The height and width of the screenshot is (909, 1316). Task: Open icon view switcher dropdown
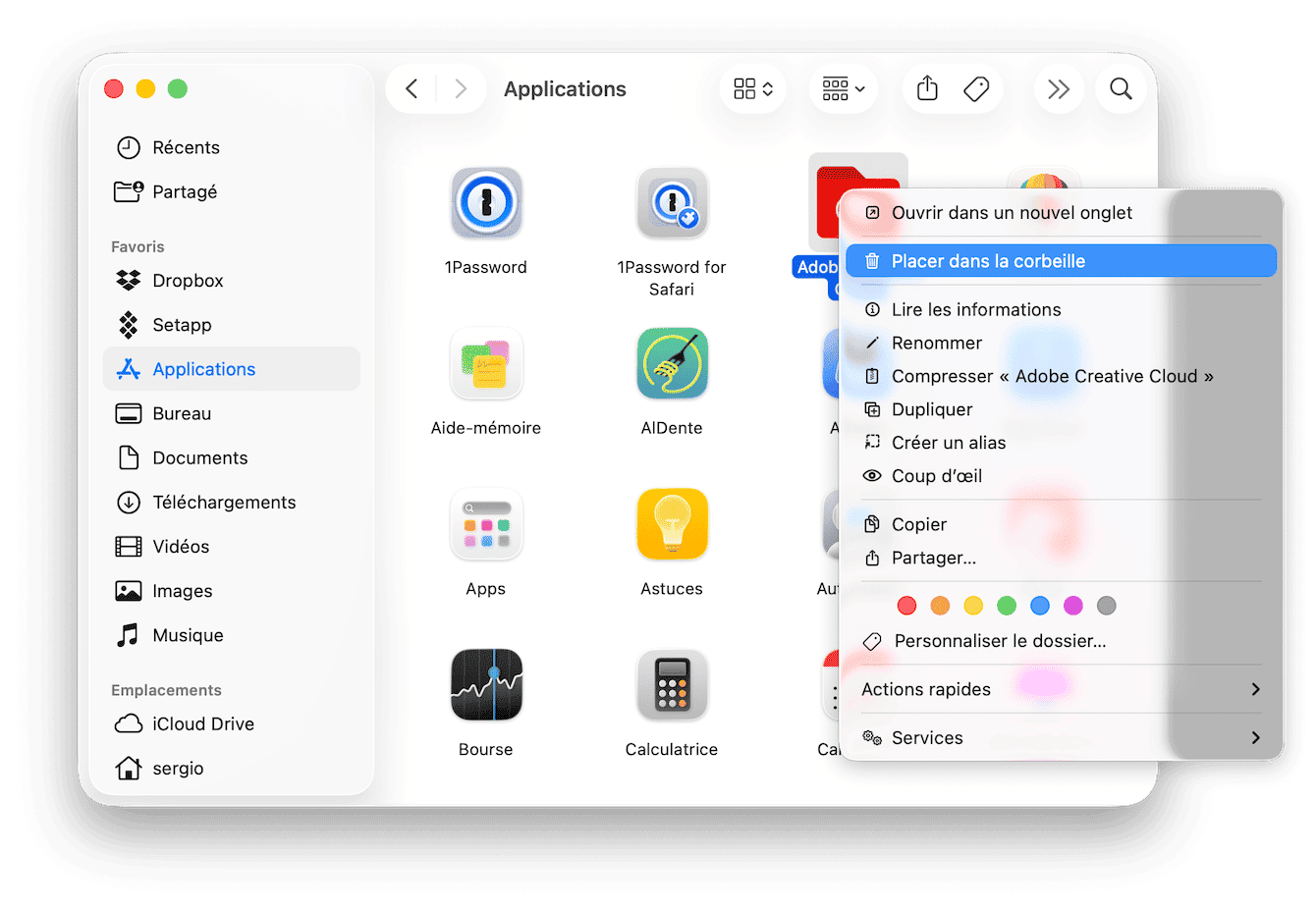tap(753, 89)
